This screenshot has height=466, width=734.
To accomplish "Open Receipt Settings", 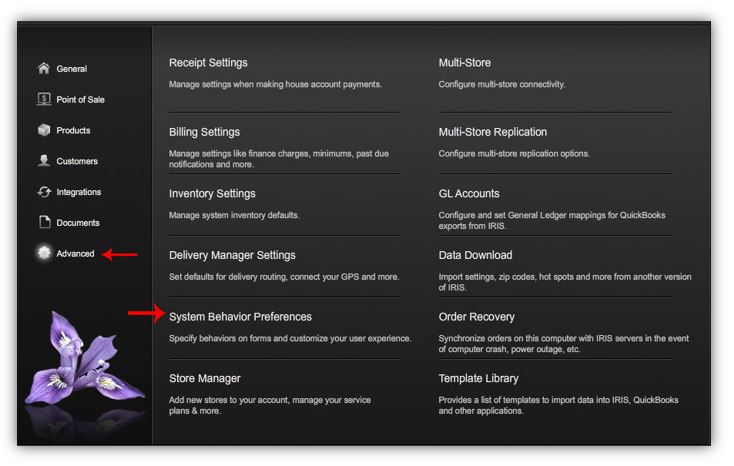I will 208,63.
